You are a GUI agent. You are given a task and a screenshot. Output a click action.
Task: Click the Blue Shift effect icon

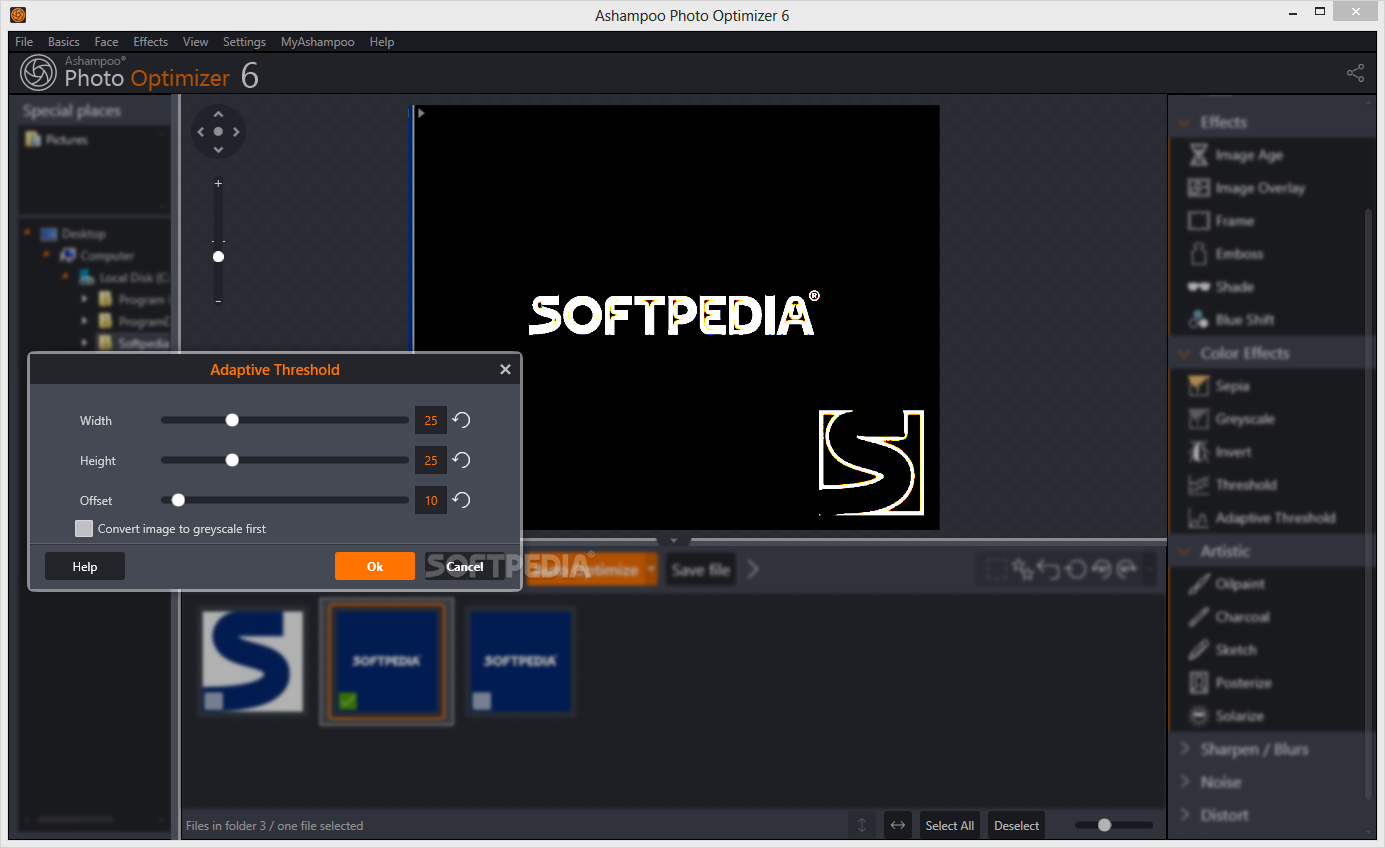tap(1198, 320)
